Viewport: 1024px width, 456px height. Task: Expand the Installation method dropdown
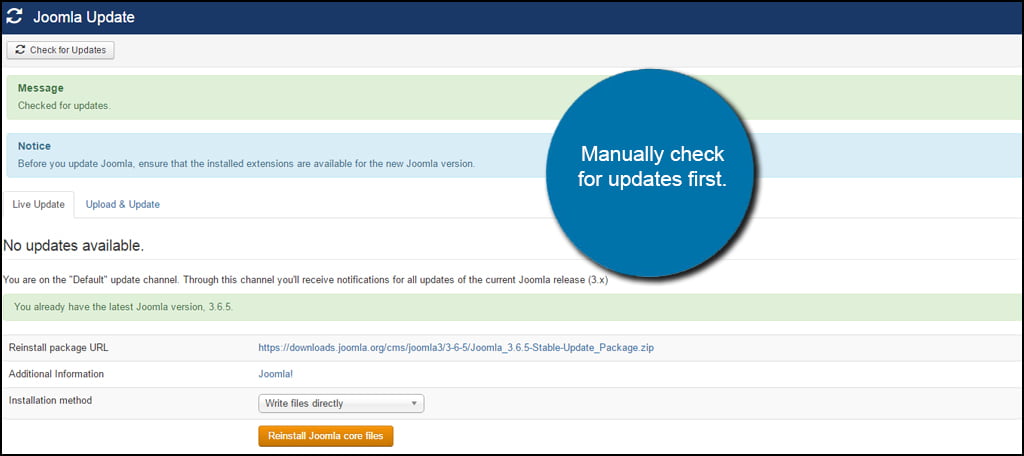click(341, 404)
